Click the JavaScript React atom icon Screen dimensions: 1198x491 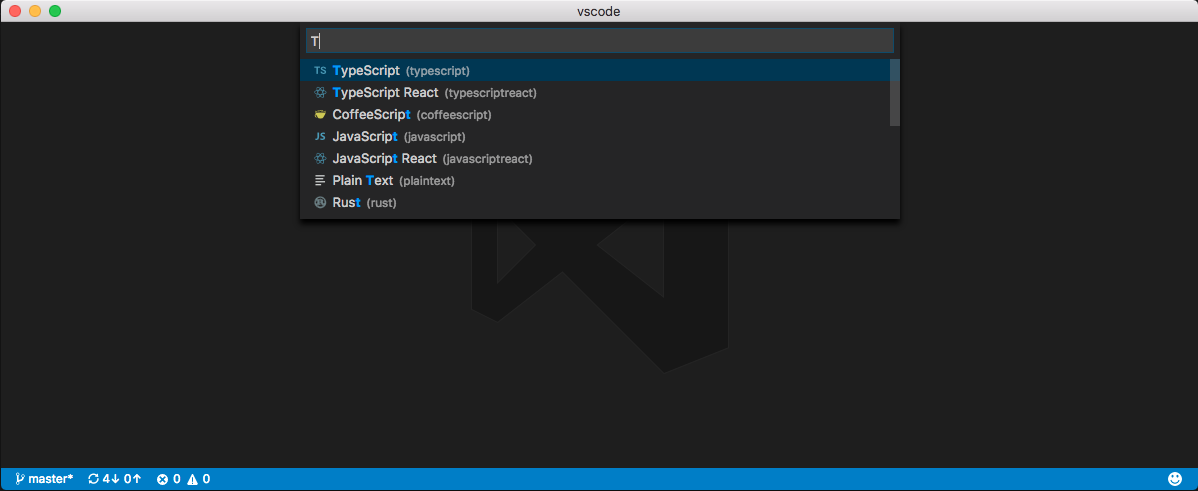[x=320, y=159]
